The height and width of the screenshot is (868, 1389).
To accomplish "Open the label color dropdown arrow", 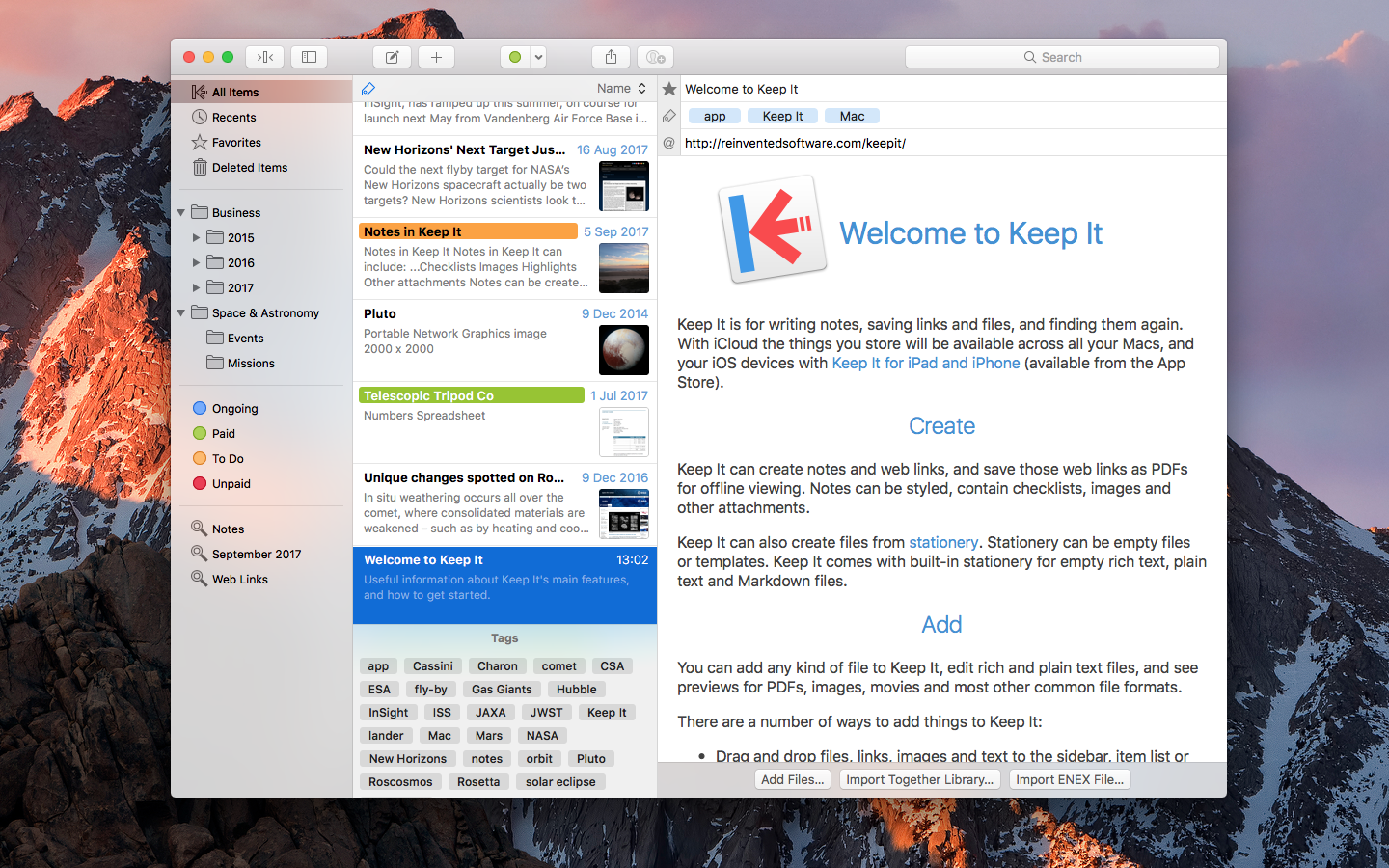I will coord(539,57).
